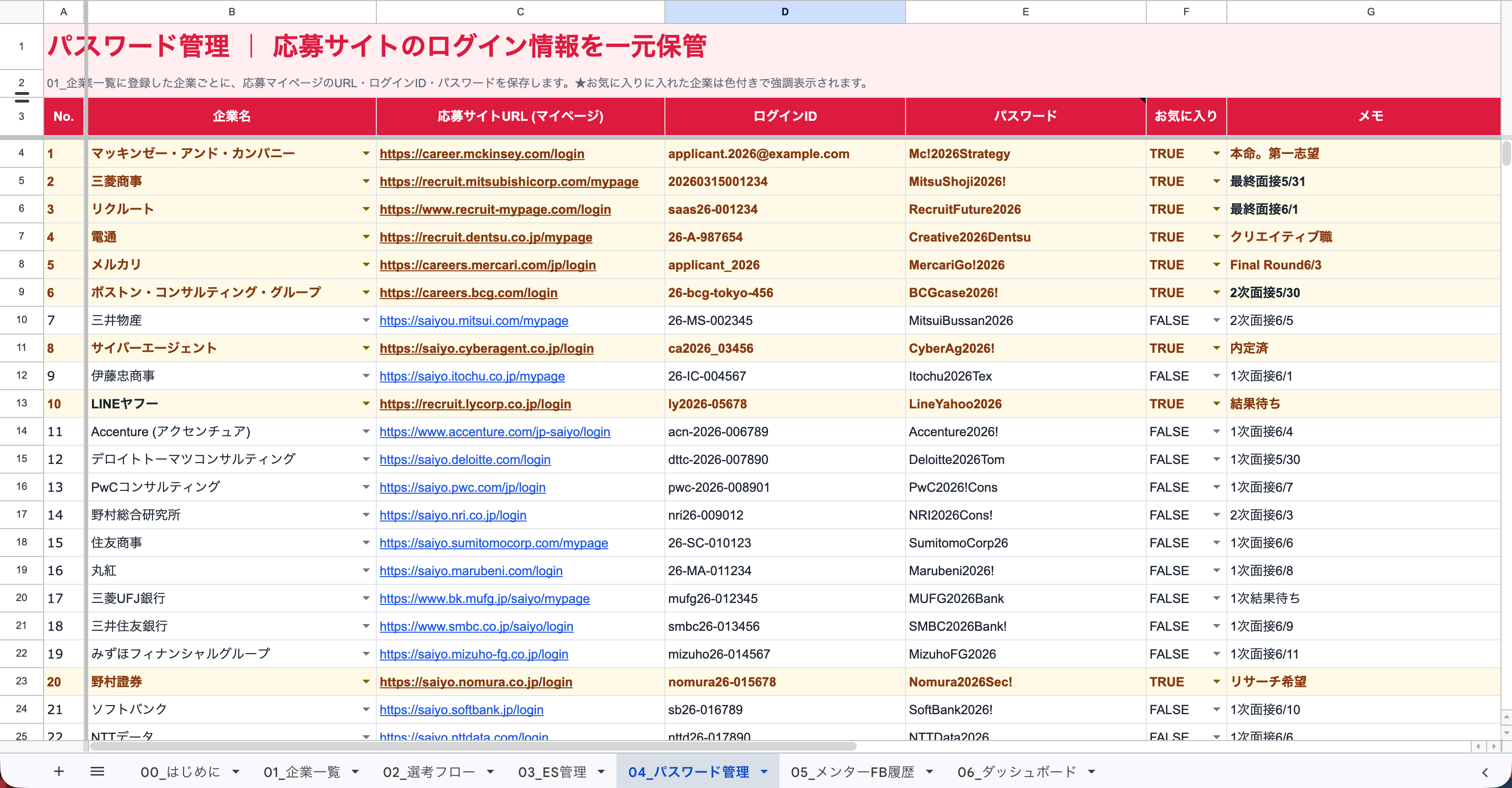Click the パスワード column header cell
1512x788 pixels.
point(1025,116)
